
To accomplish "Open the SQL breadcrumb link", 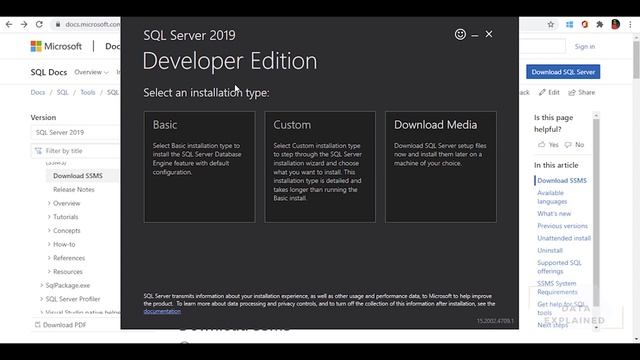I will point(62,92).
